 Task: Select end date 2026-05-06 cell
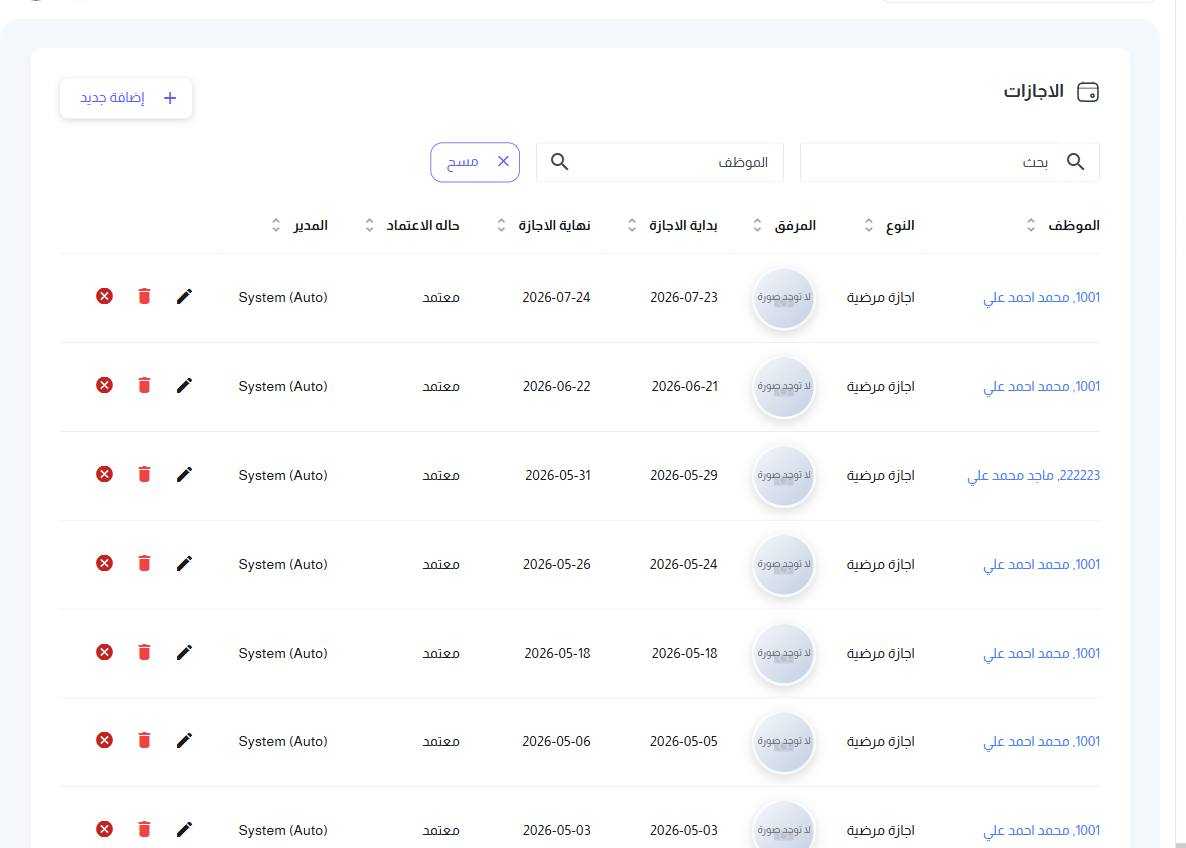tap(556, 741)
